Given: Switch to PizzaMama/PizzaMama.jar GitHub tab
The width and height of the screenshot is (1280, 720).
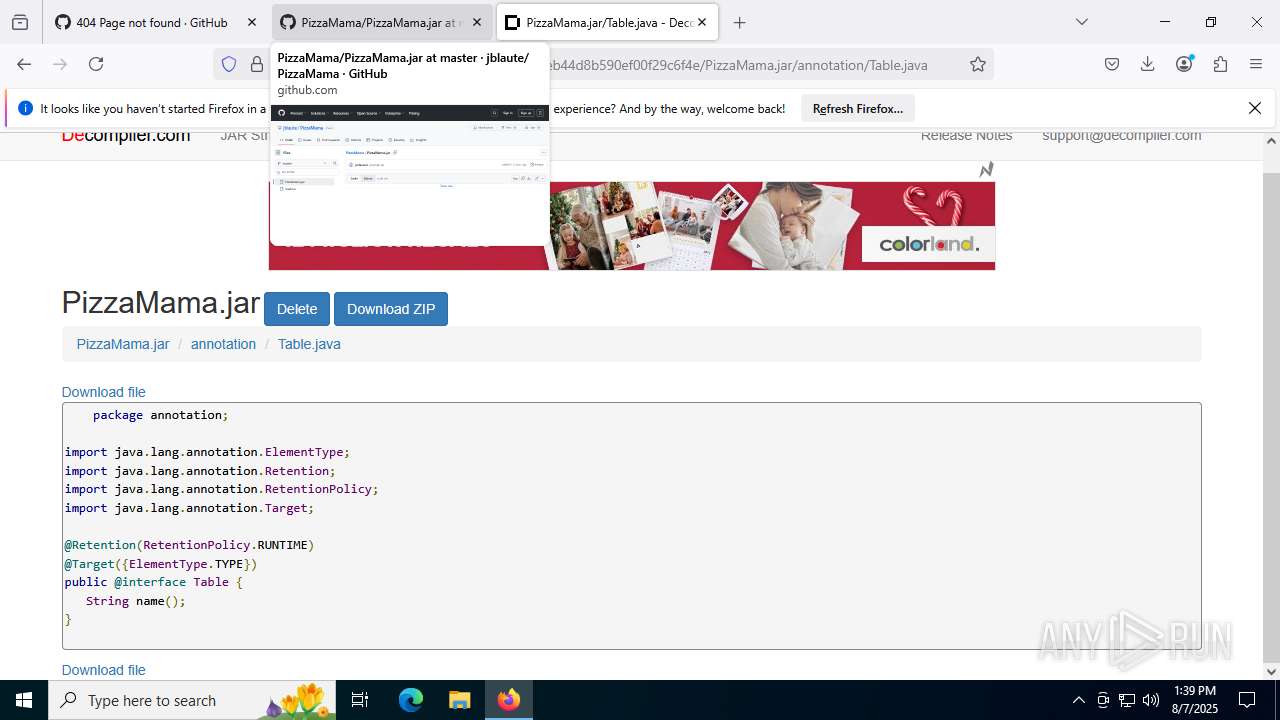Looking at the screenshot, I should coord(382,22).
